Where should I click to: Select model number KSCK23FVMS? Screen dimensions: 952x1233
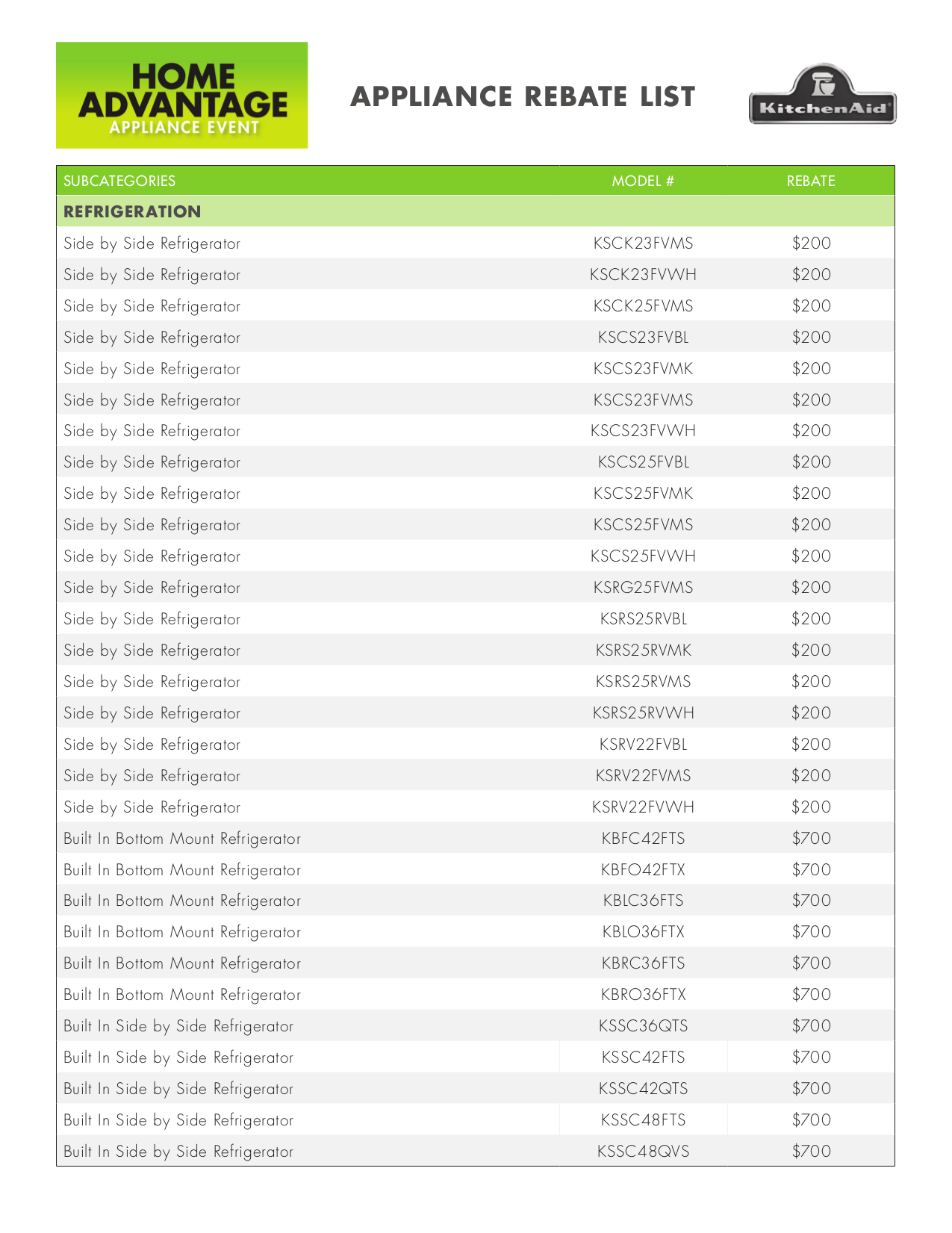click(643, 243)
